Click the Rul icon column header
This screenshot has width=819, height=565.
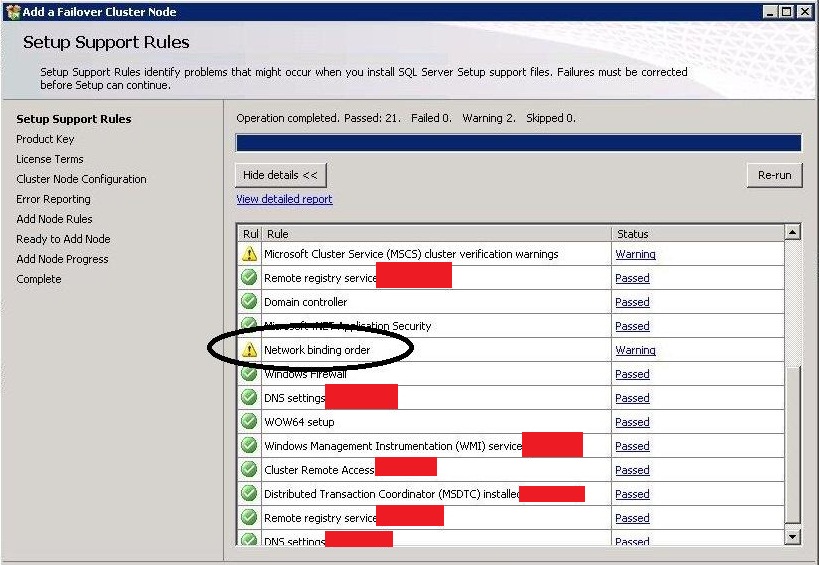(250, 233)
